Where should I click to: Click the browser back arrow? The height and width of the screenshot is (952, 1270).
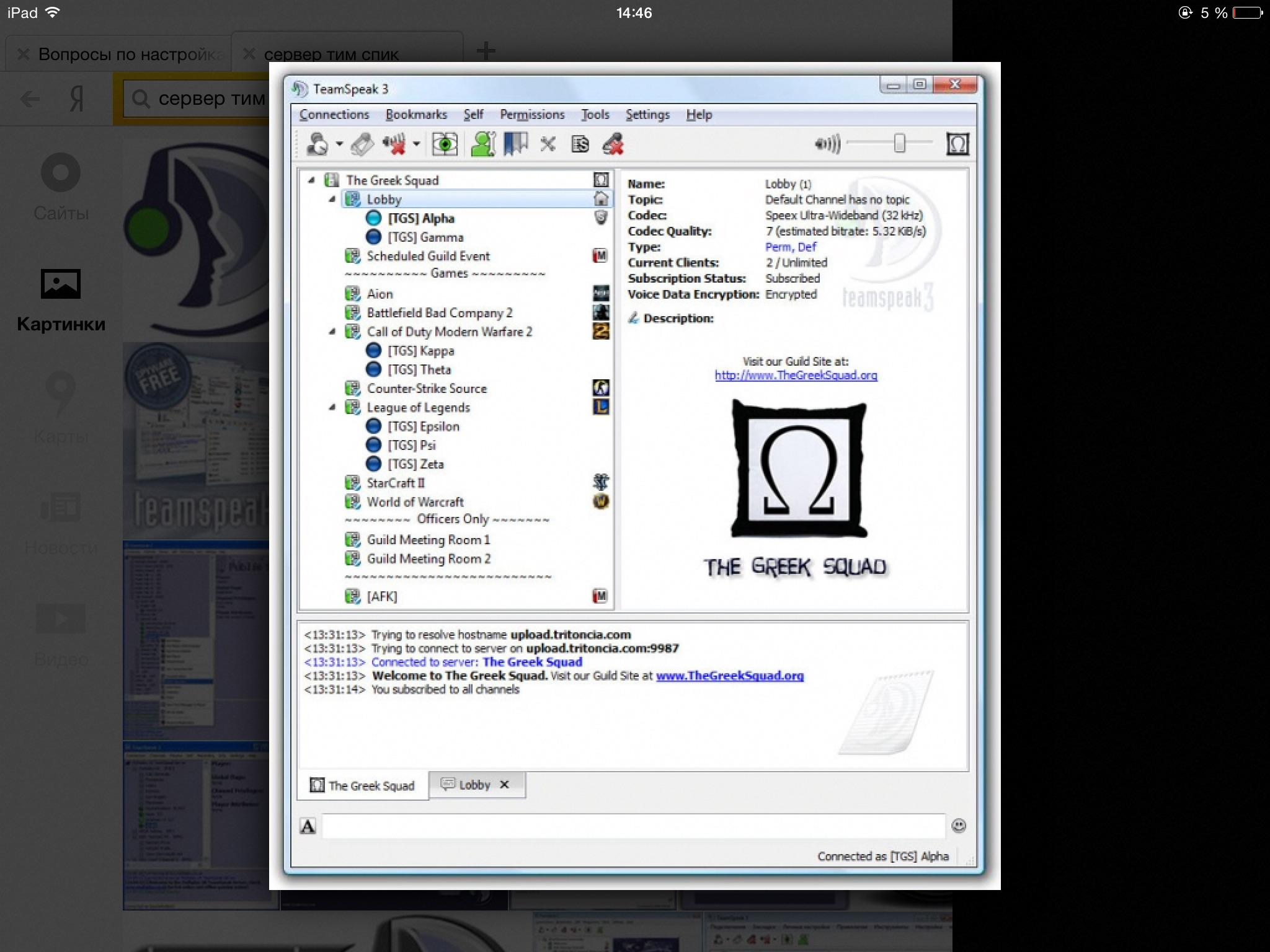(x=30, y=99)
